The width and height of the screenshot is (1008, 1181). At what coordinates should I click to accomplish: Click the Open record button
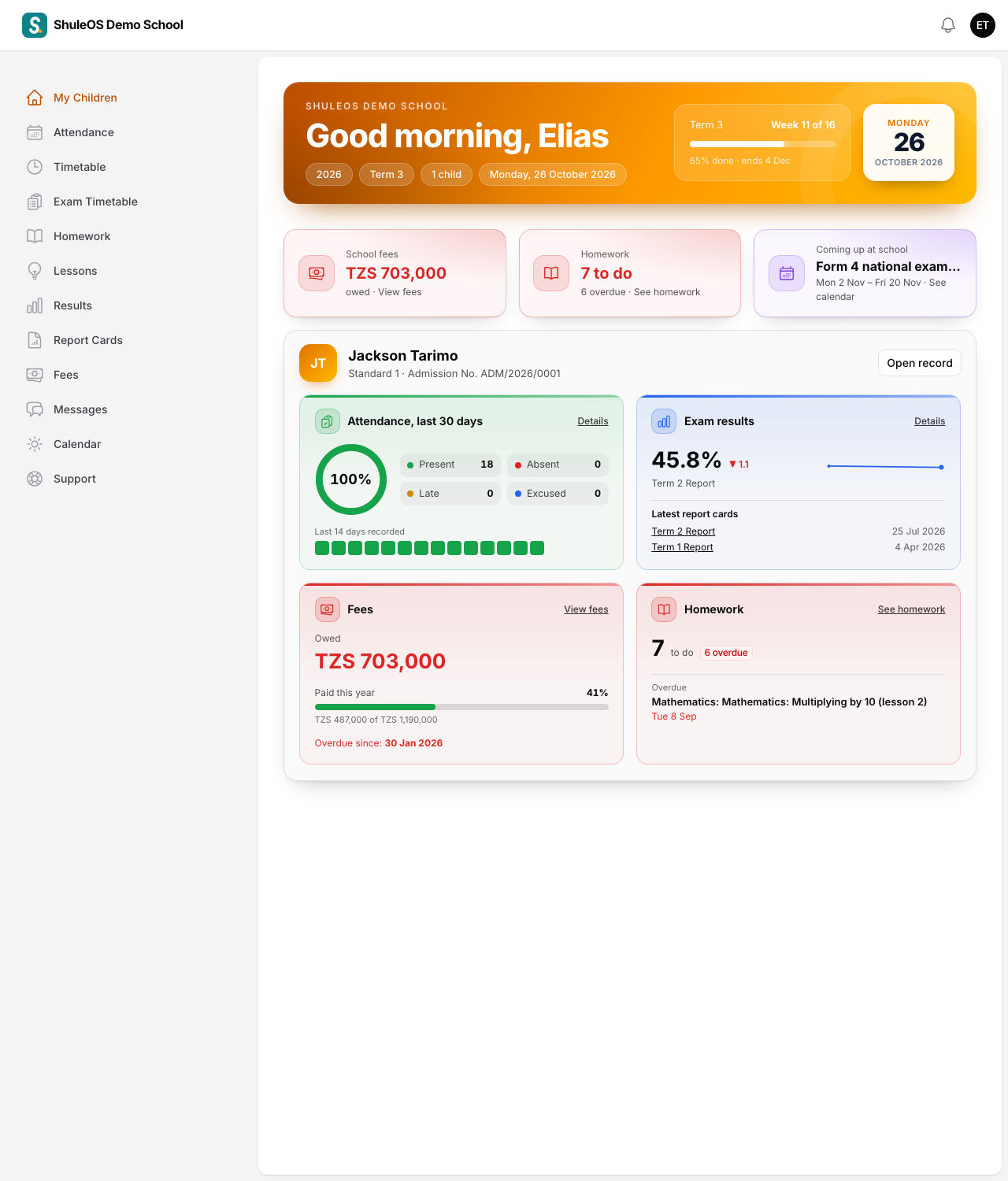(x=920, y=363)
